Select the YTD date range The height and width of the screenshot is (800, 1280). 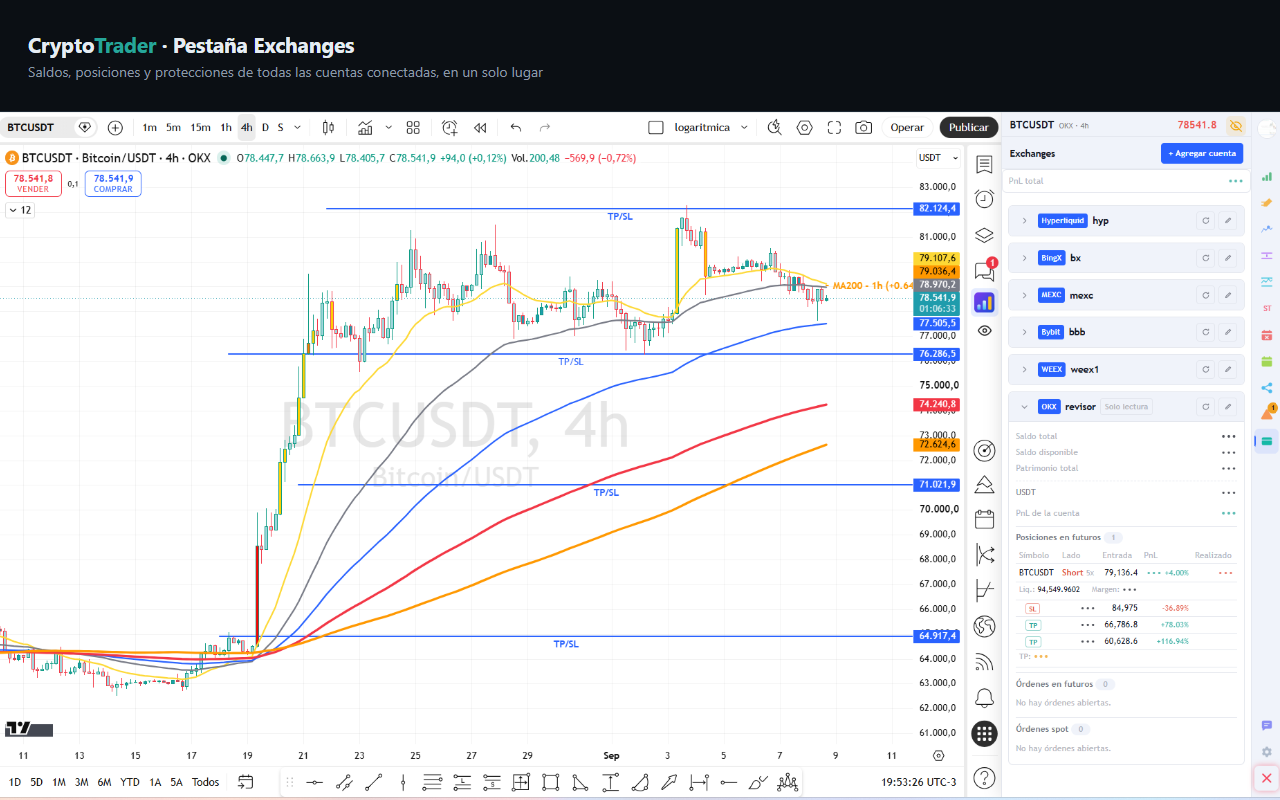(130, 782)
